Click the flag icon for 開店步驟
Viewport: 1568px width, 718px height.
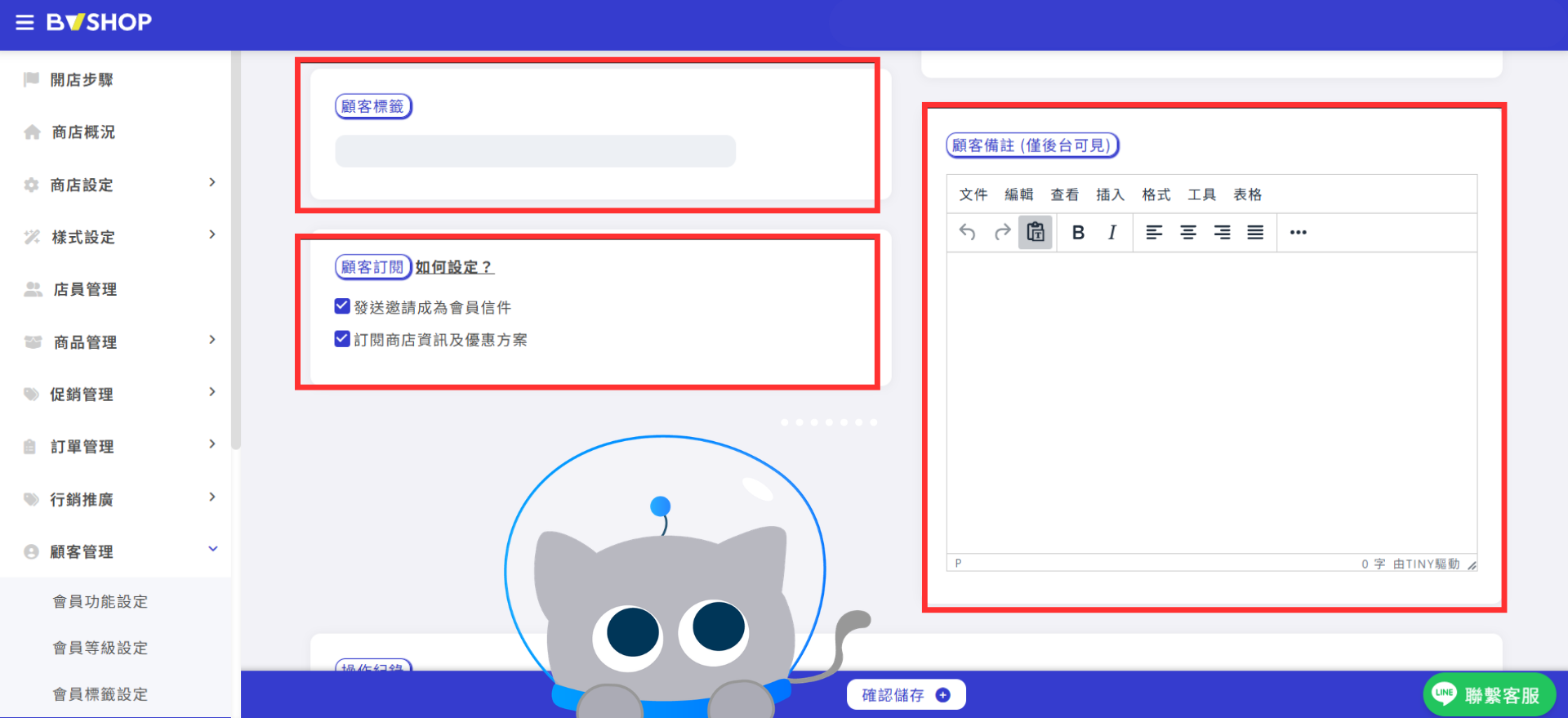point(32,79)
